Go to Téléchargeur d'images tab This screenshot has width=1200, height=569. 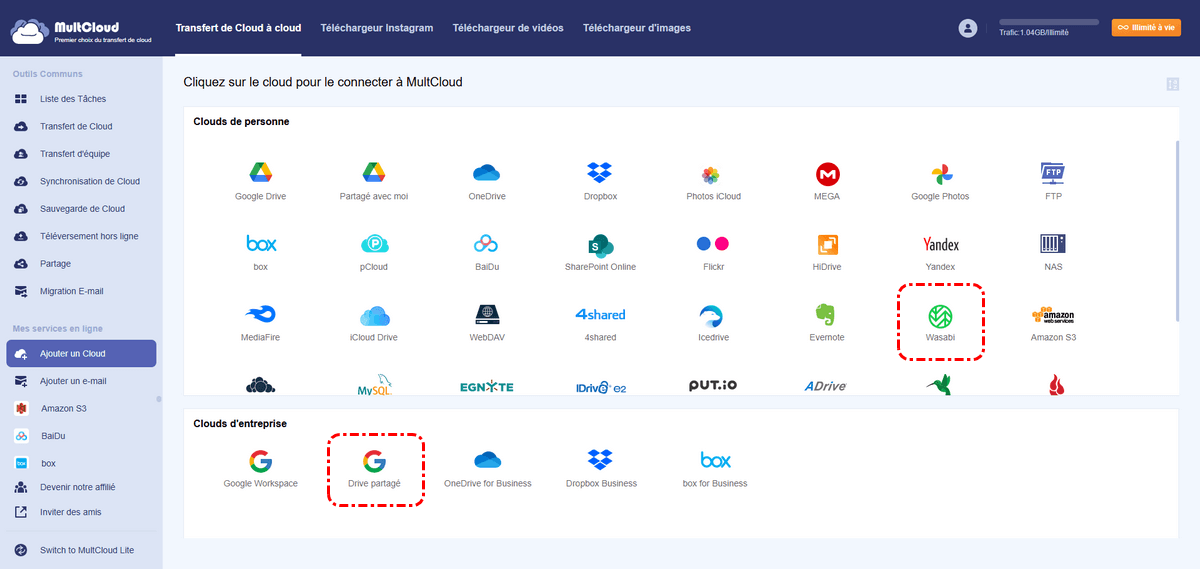[637, 28]
